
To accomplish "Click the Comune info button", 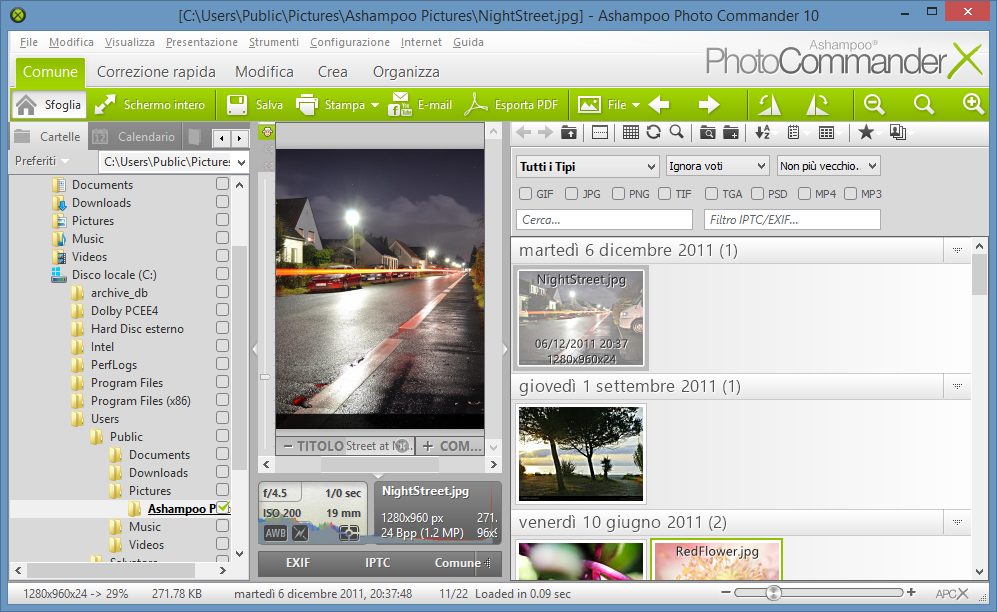I will [x=458, y=562].
